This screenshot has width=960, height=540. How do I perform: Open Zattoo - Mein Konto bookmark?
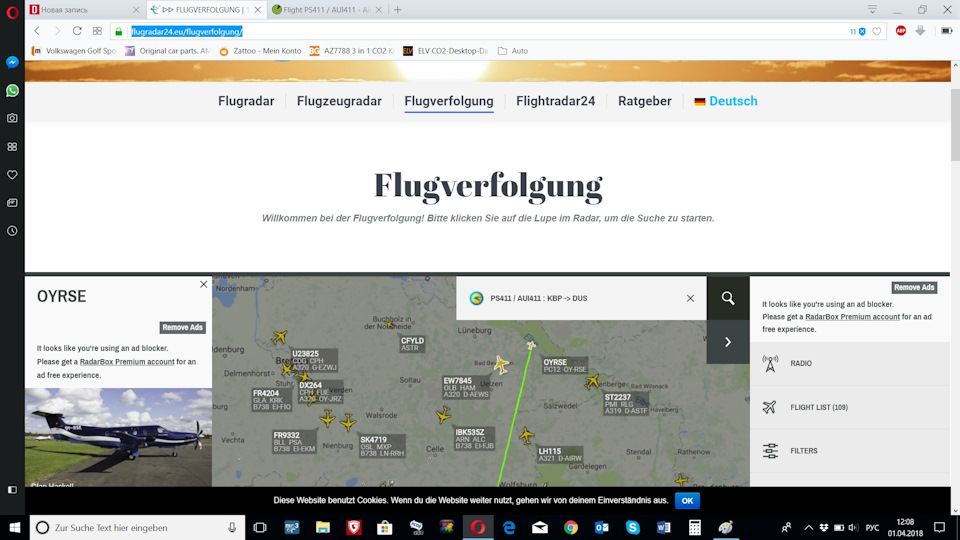click(260, 51)
